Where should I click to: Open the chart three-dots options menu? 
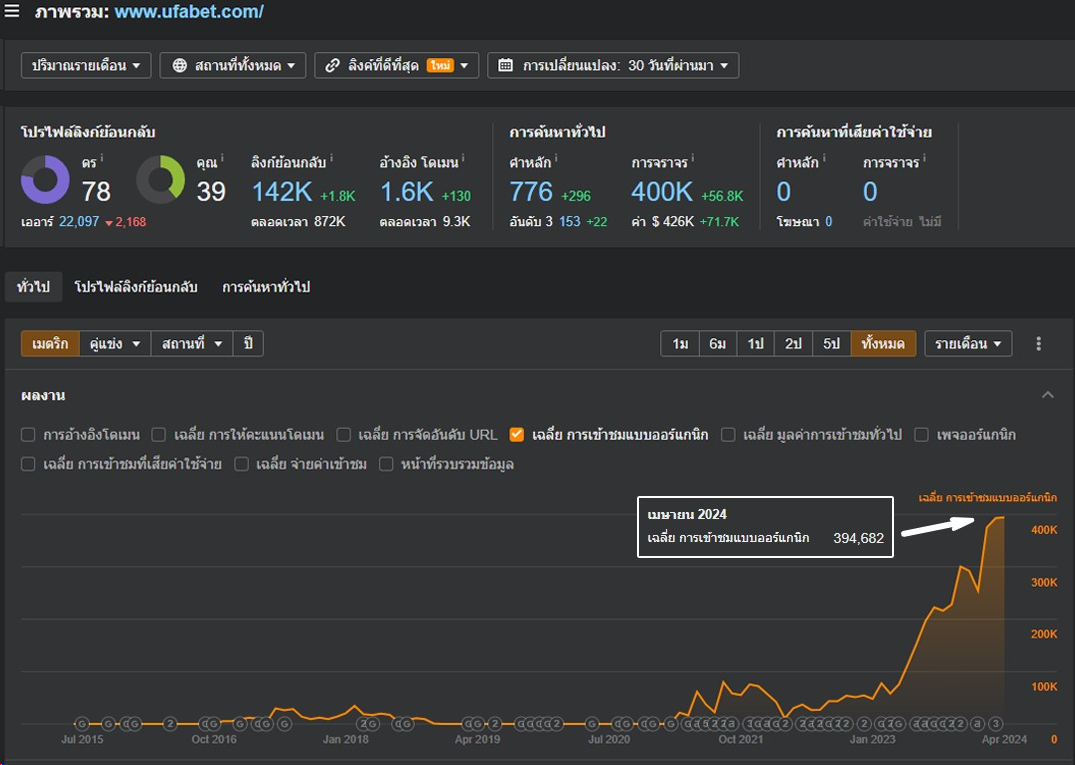[1039, 343]
